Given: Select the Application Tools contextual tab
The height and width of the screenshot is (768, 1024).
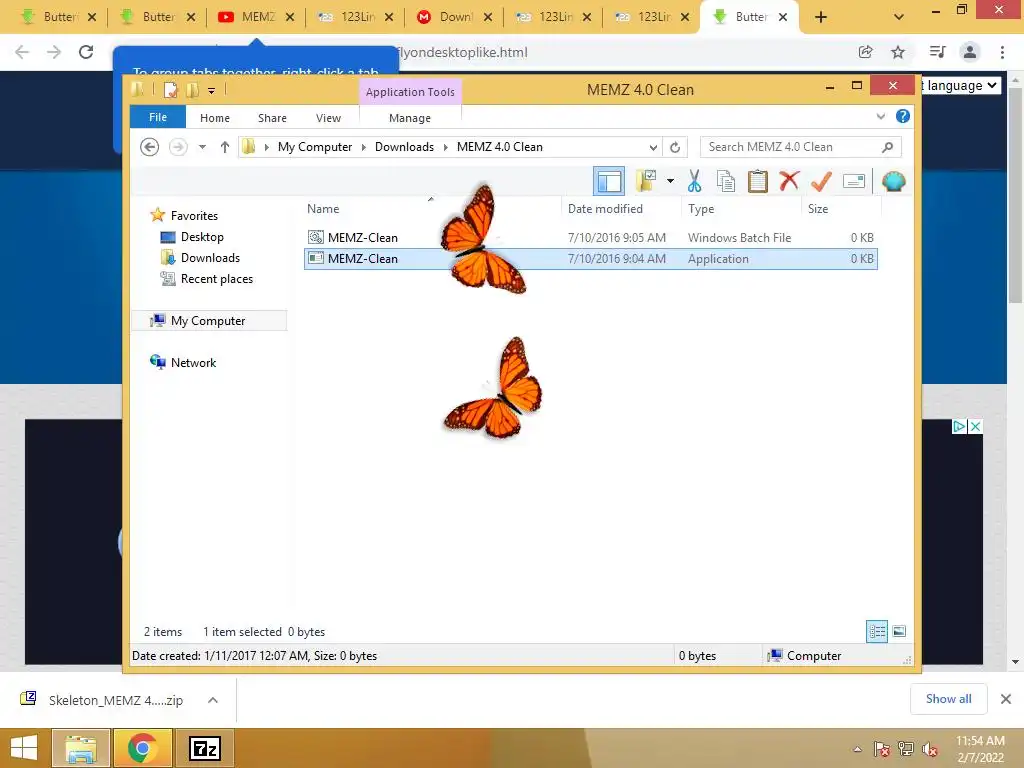Looking at the screenshot, I should tap(410, 92).
